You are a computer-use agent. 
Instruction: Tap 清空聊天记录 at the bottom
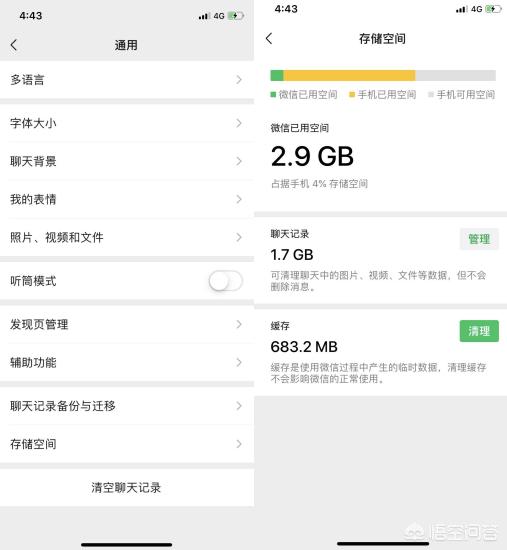coord(127,487)
